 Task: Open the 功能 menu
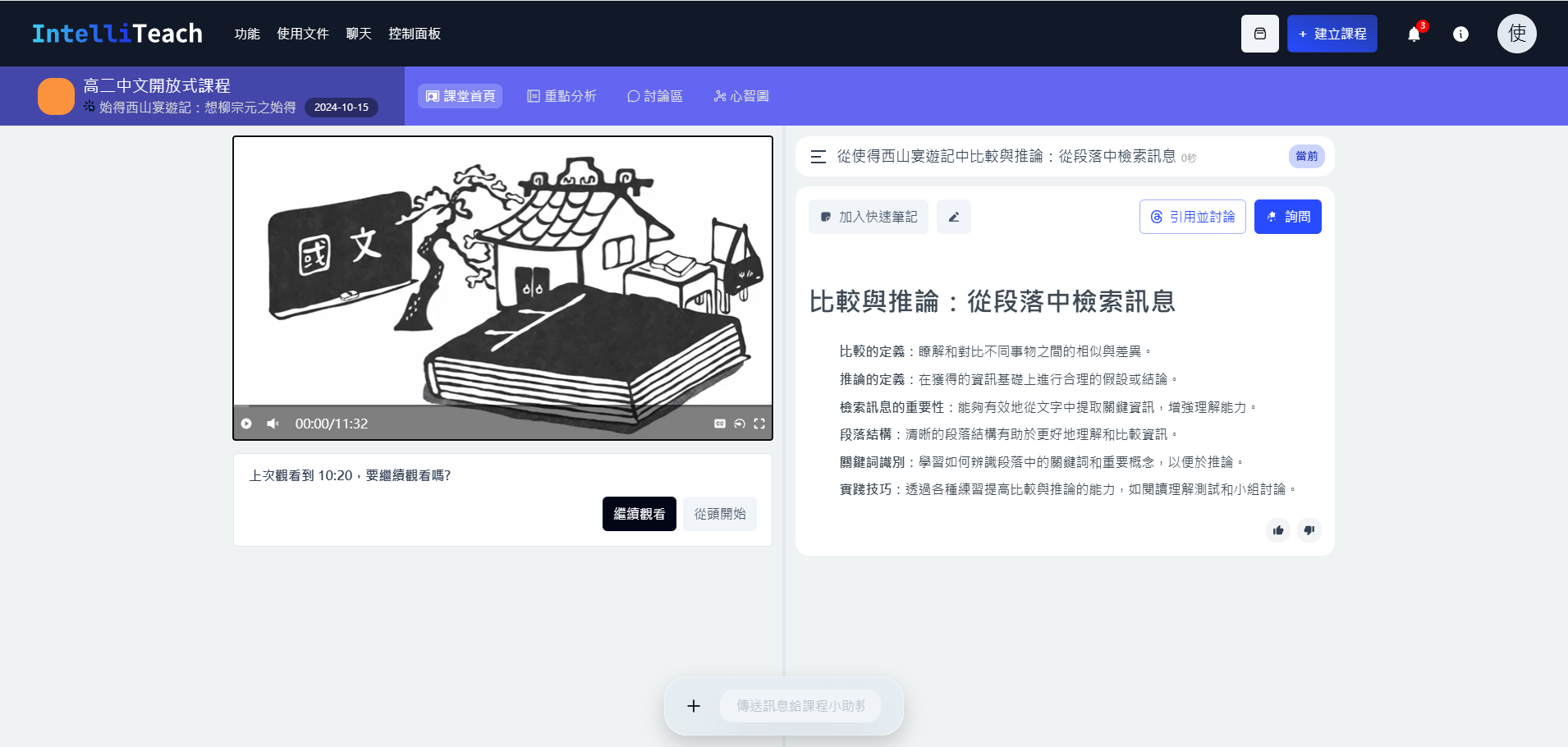tap(247, 34)
